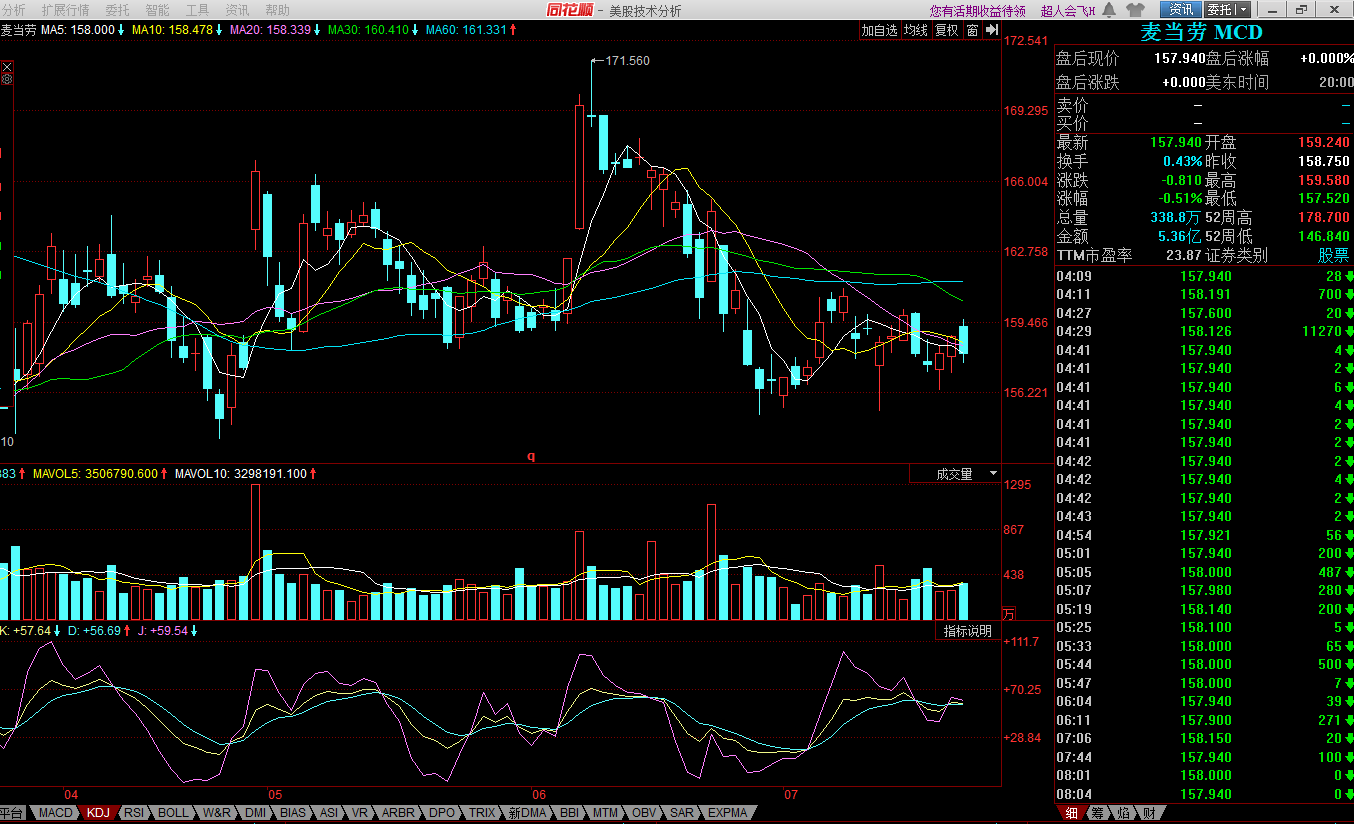Screen dimensions: 1354x824
Task: Open the 委托 dropdown button in title bar
Action: (1225, 10)
